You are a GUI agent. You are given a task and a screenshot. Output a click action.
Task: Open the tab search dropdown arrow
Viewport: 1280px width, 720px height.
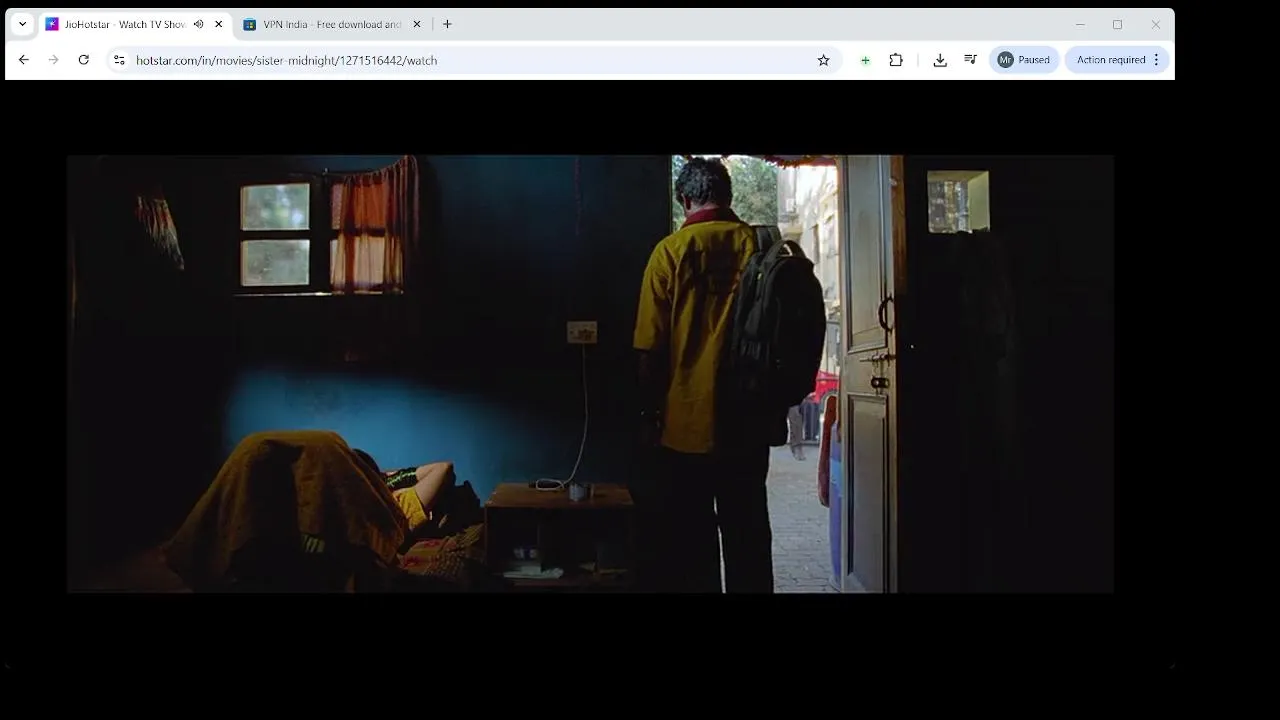click(22, 24)
